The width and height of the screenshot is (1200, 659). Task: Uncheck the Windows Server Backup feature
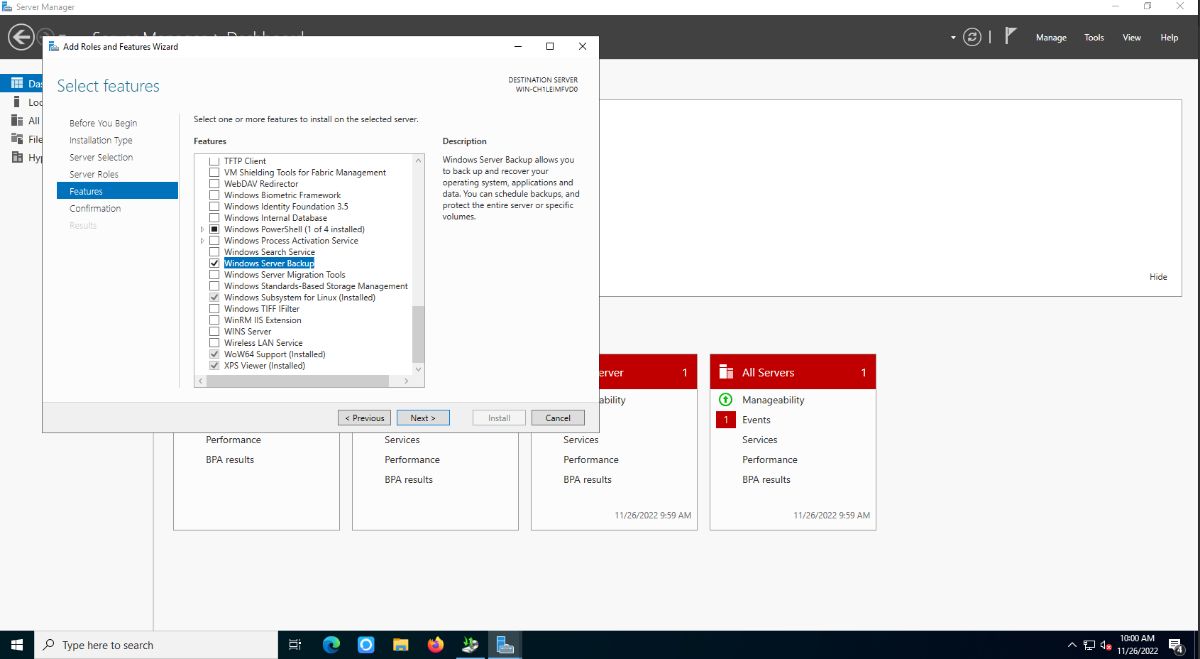click(214, 263)
